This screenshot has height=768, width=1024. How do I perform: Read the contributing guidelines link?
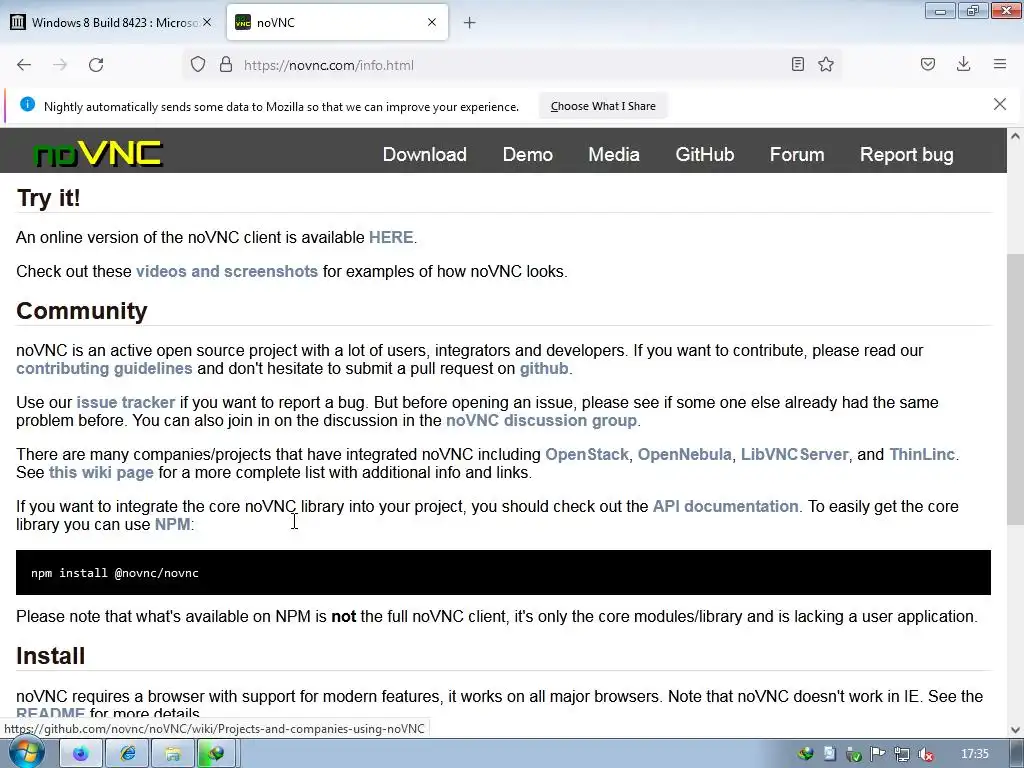(x=104, y=368)
